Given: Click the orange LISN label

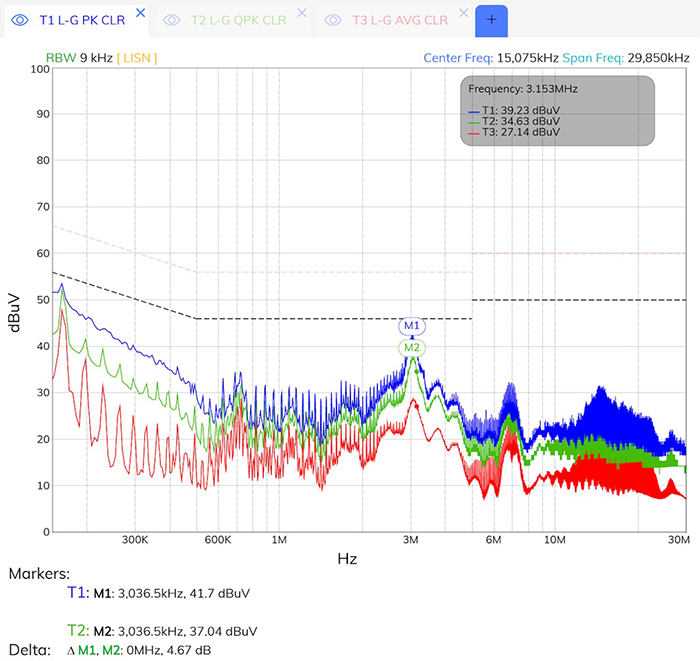Looking at the screenshot, I should [137, 57].
